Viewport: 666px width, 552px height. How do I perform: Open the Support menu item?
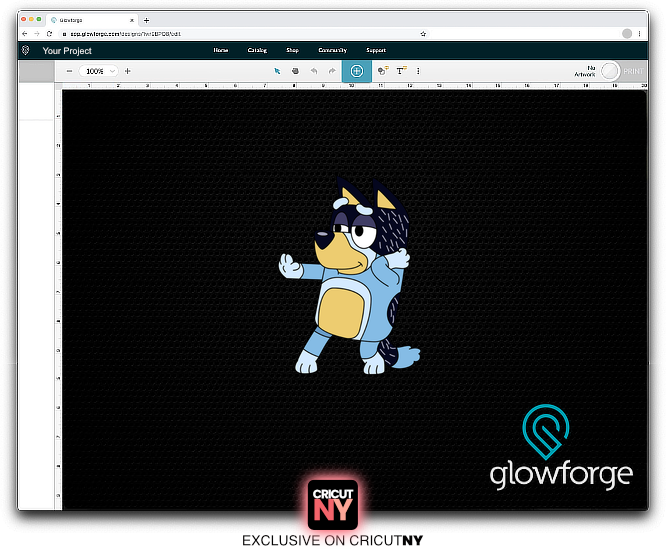376,50
